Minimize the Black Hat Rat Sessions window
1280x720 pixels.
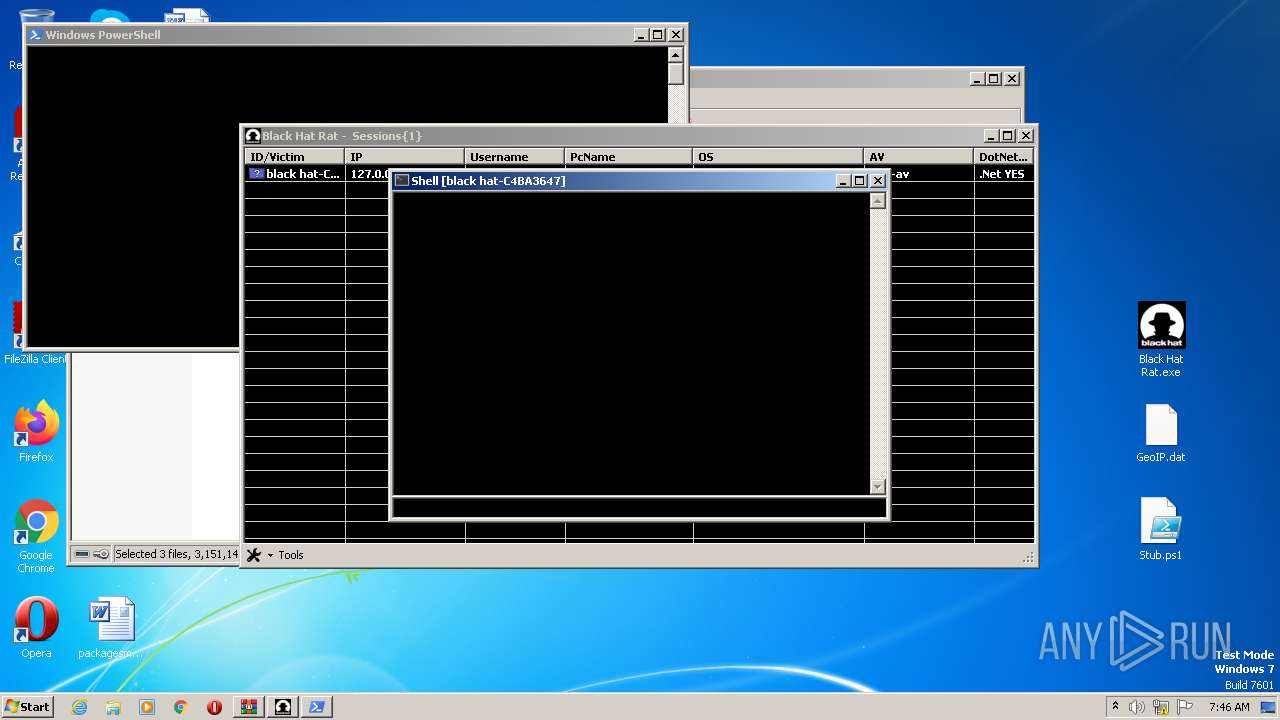click(x=991, y=136)
